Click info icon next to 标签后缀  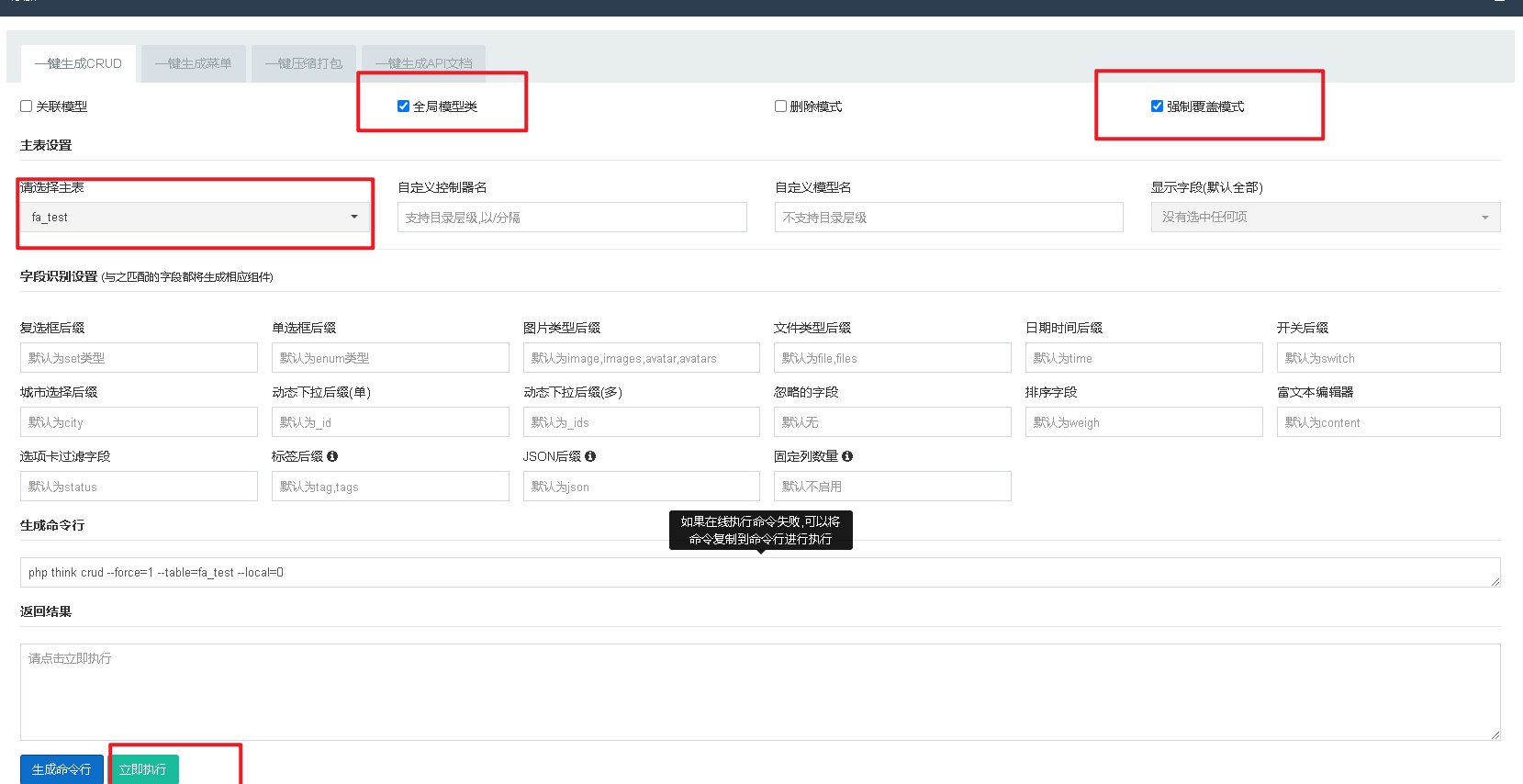(332, 456)
